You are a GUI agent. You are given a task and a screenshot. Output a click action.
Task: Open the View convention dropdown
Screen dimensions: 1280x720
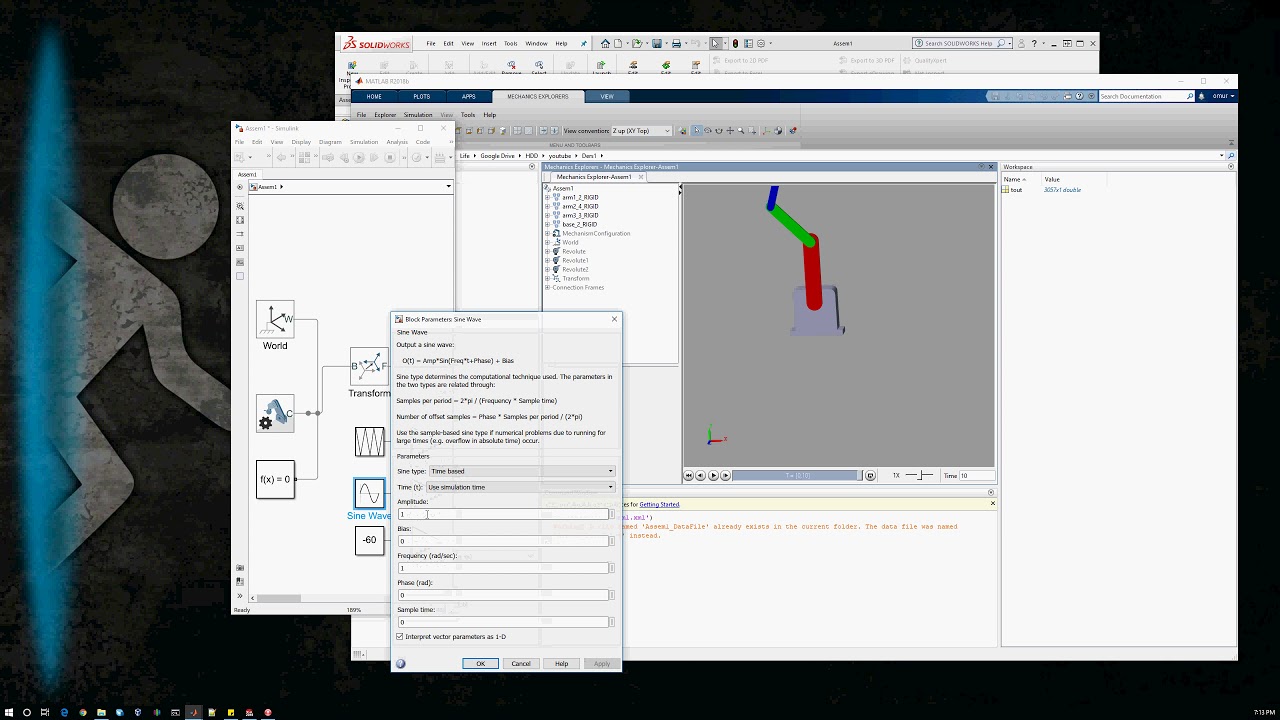point(641,131)
